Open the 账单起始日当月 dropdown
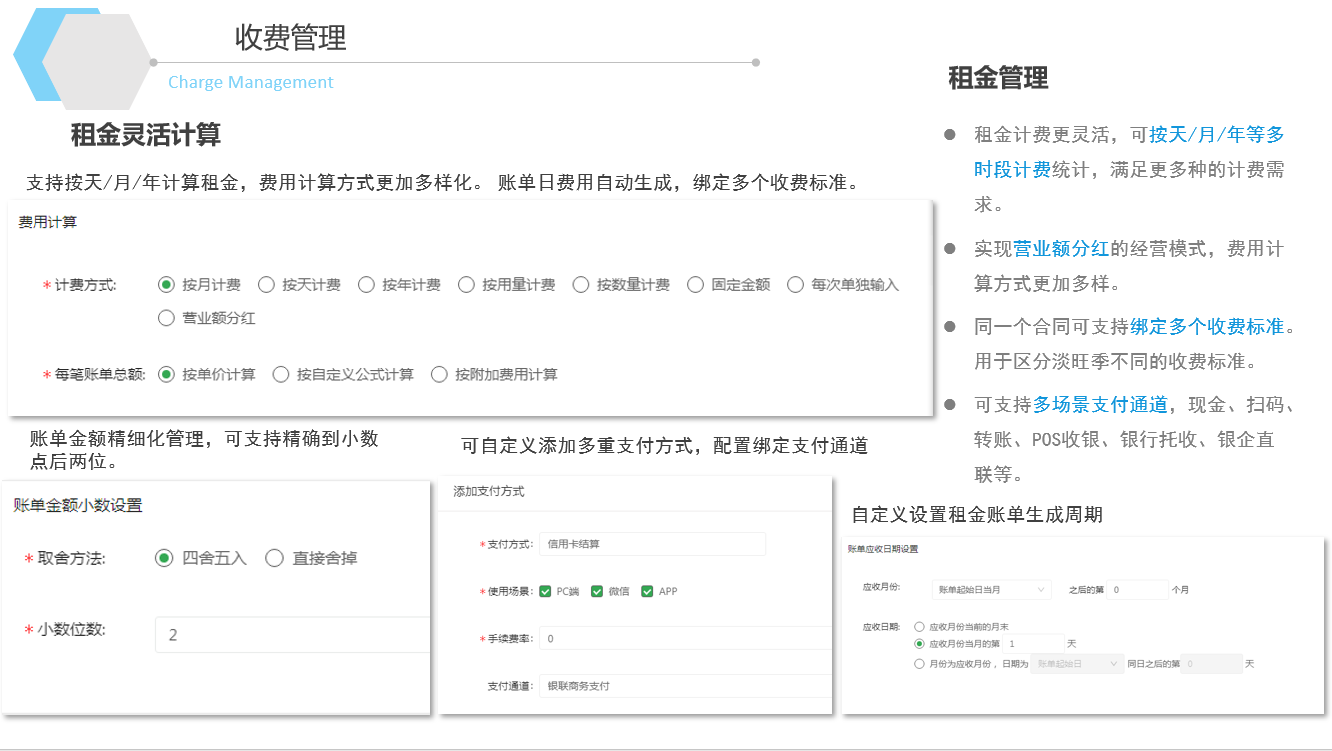Image resolution: width=1332 pixels, height=751 pixels. point(990,590)
